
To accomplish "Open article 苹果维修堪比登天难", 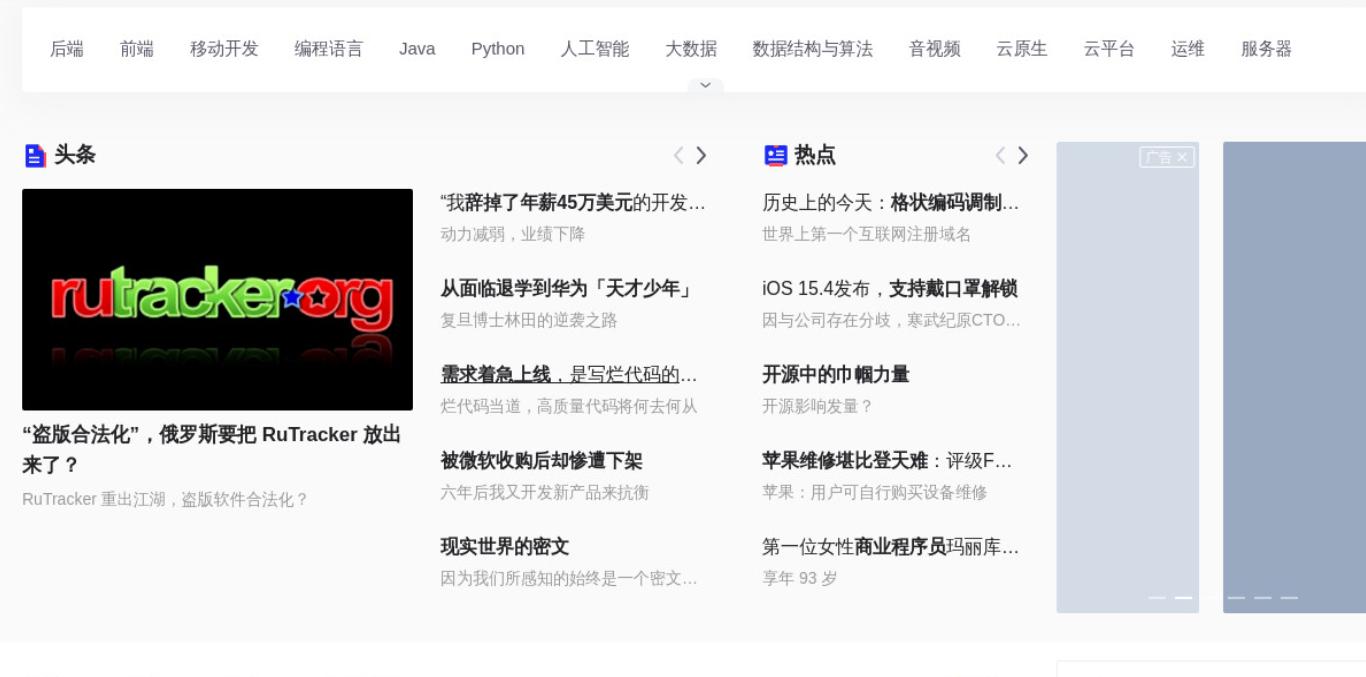I will point(888,461).
